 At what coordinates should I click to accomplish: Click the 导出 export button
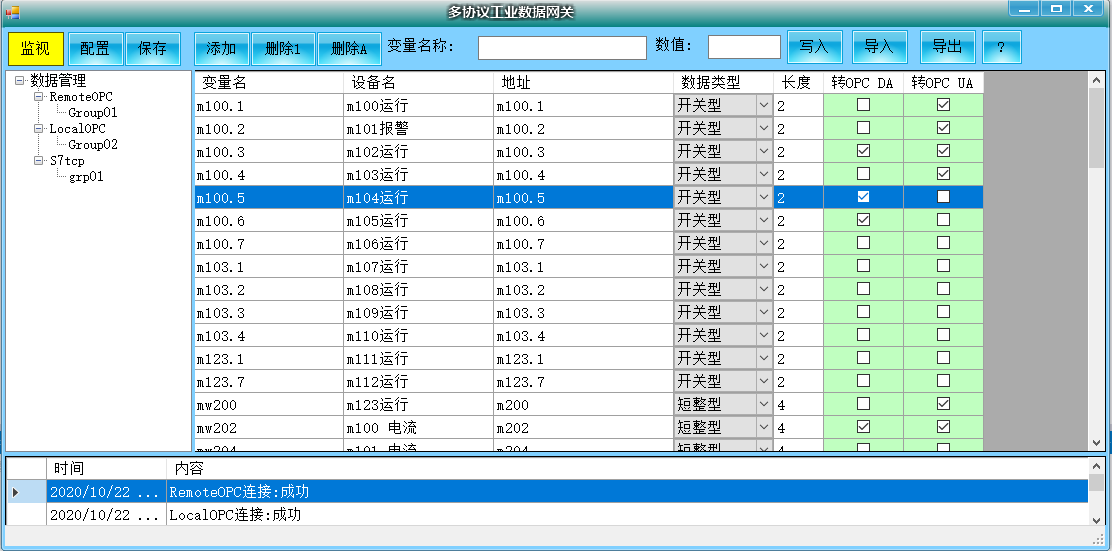click(x=947, y=47)
